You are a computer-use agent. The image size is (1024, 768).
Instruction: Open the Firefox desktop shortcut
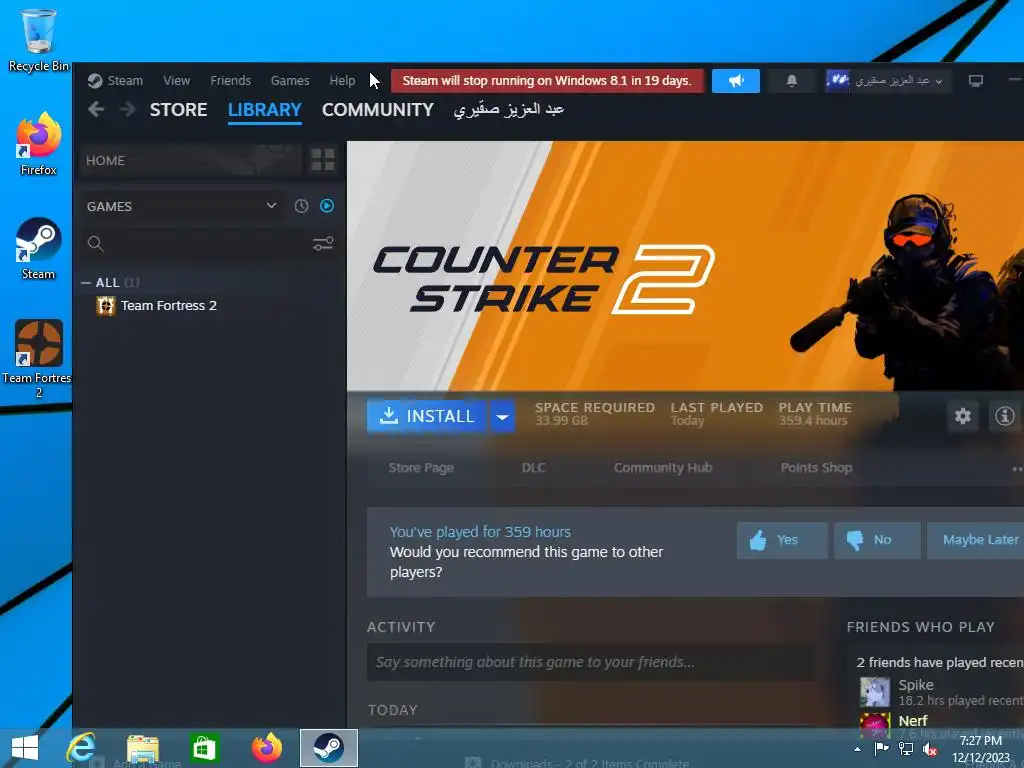[x=39, y=144]
